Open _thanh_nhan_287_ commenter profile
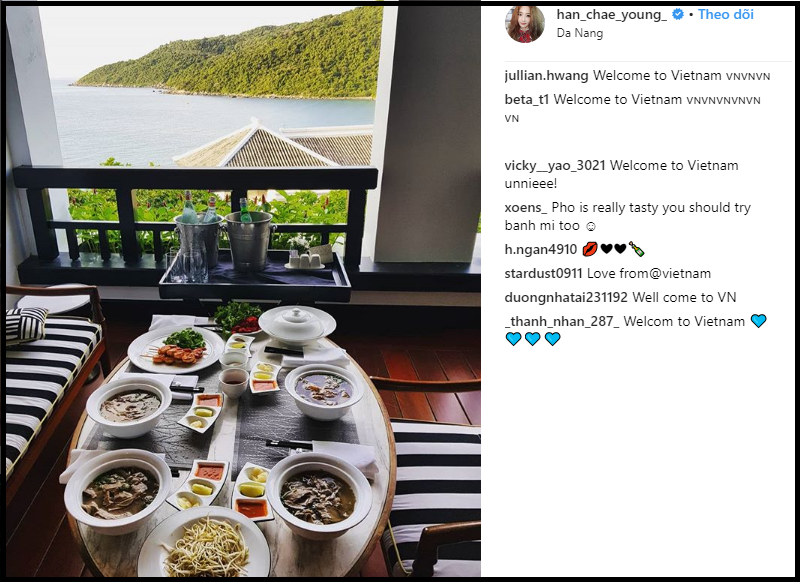The image size is (800, 582). click(562, 321)
